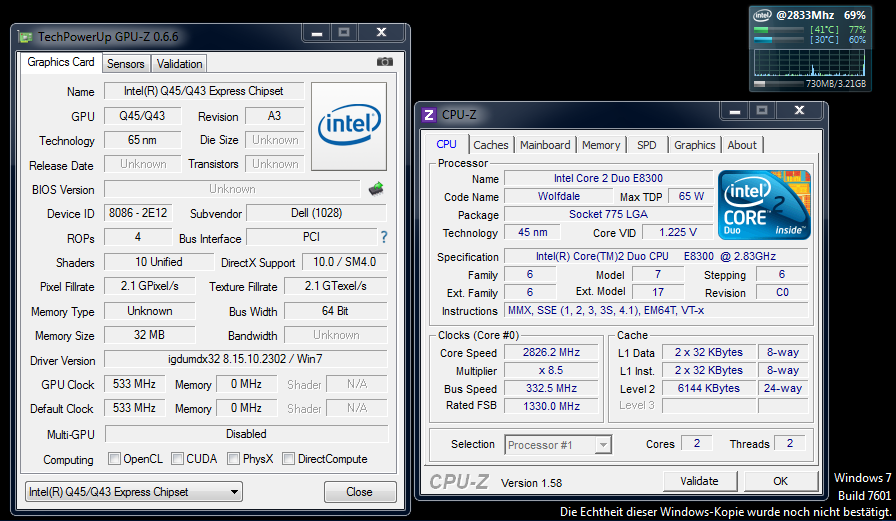The width and height of the screenshot is (896, 521).
Task: Click the GPU Name field showing Q45/Q43 Express Chipset
Action: click(x=203, y=91)
